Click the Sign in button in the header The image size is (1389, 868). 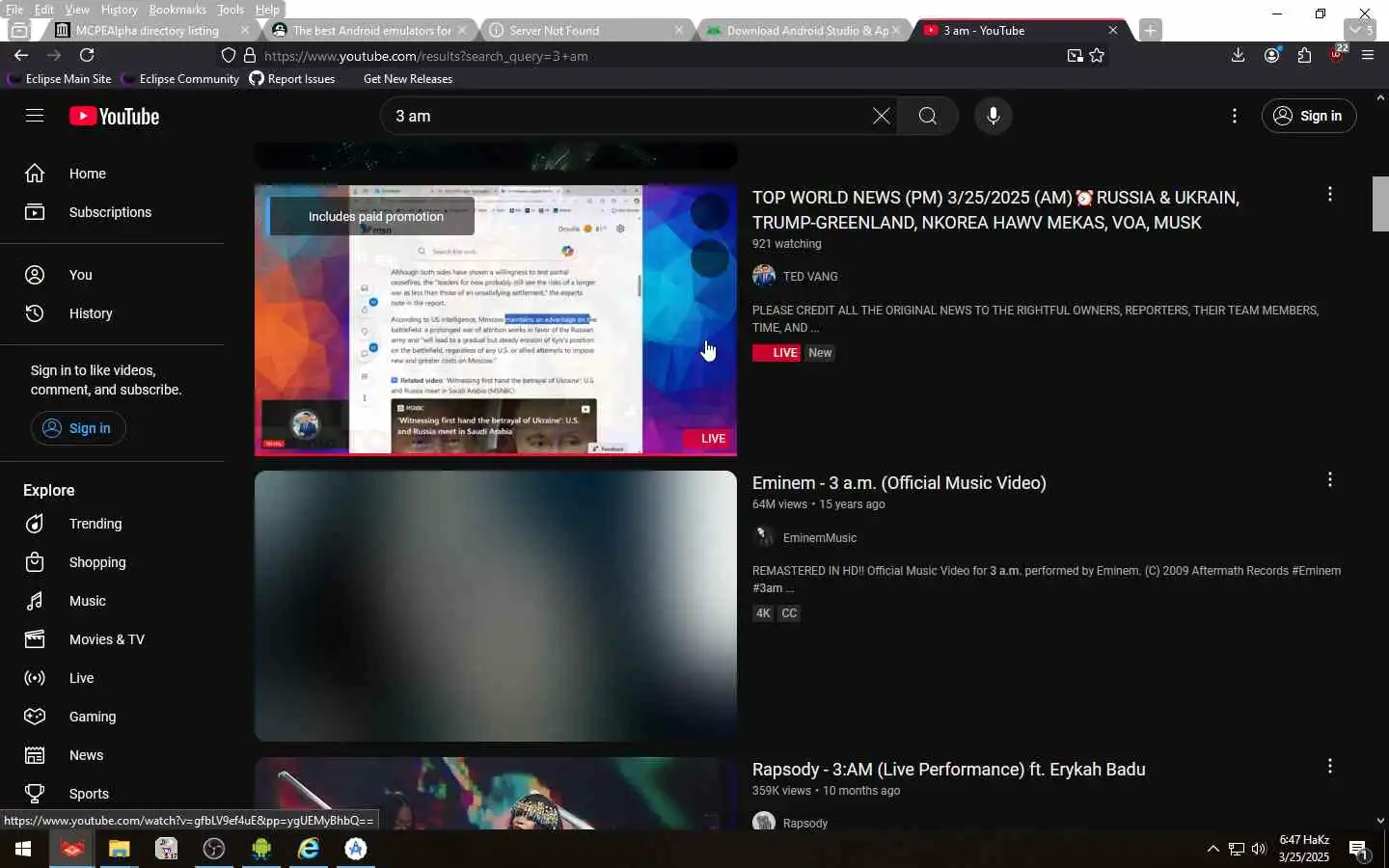click(1308, 116)
